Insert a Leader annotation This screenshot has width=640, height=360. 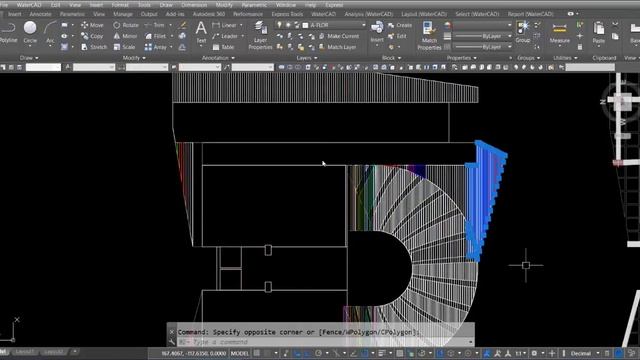(x=225, y=36)
